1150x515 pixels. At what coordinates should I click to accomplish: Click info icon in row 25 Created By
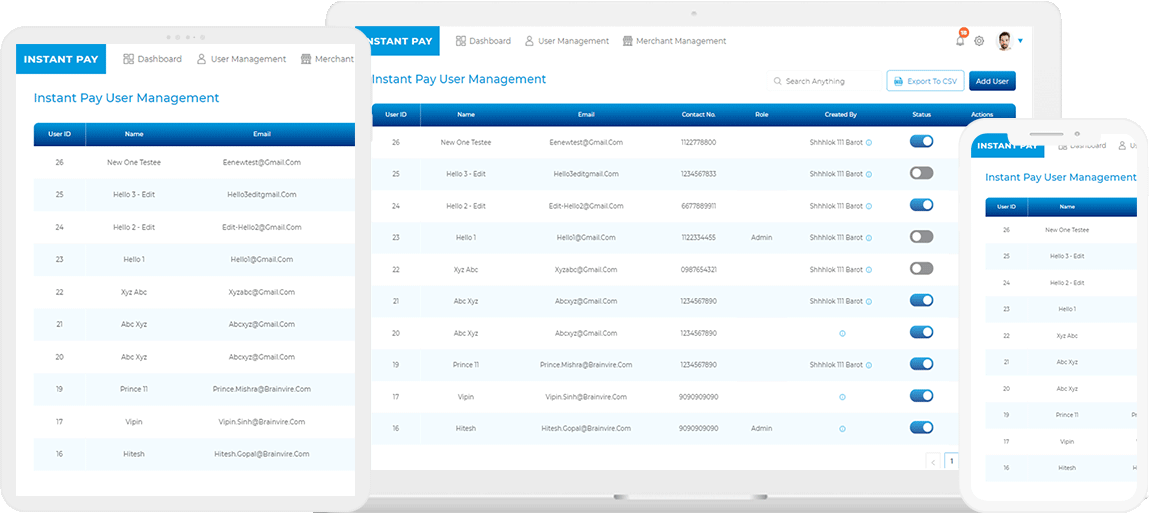point(869,175)
